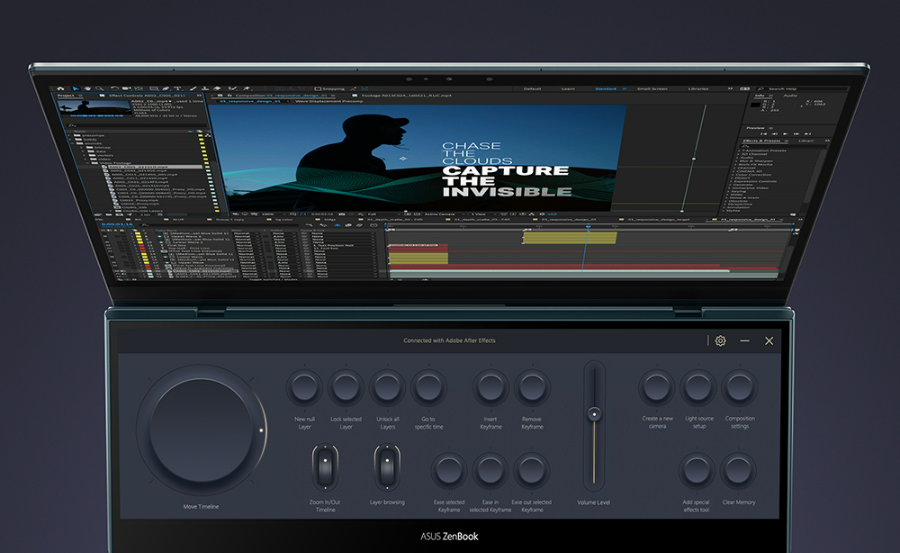Viewport: 900px width, 553px height.
Task: Open ScreenPad settings gear
Action: coord(720,341)
